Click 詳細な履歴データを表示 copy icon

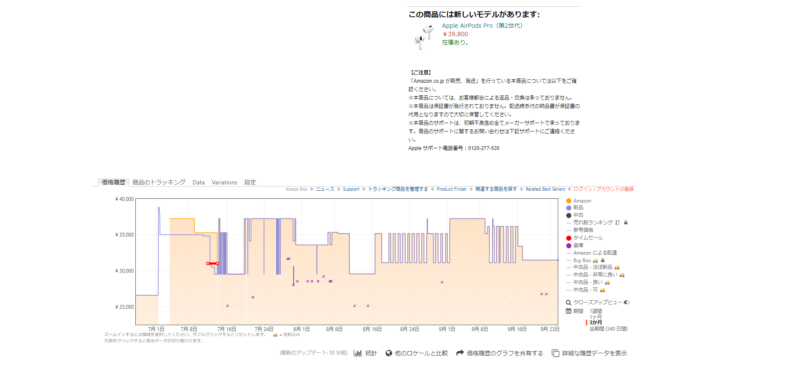[x=555, y=353]
